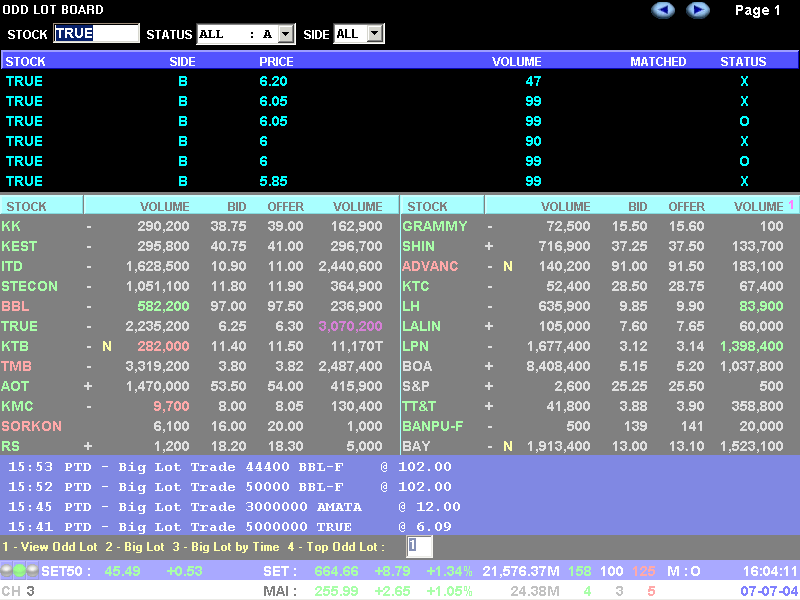Click the 15:52 BBL-F big lot trade news
Screen dimensions: 800x600
[230, 487]
